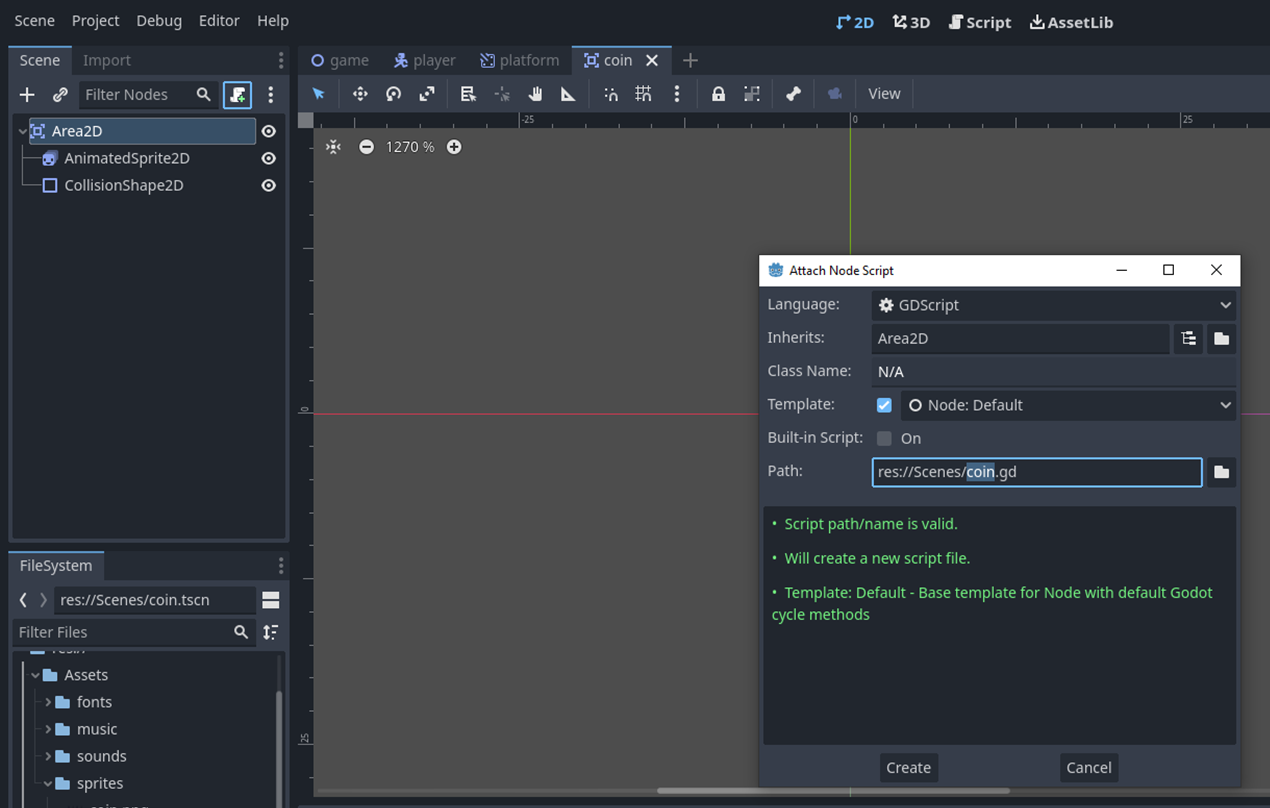Switch to the game scene tab

pos(340,60)
